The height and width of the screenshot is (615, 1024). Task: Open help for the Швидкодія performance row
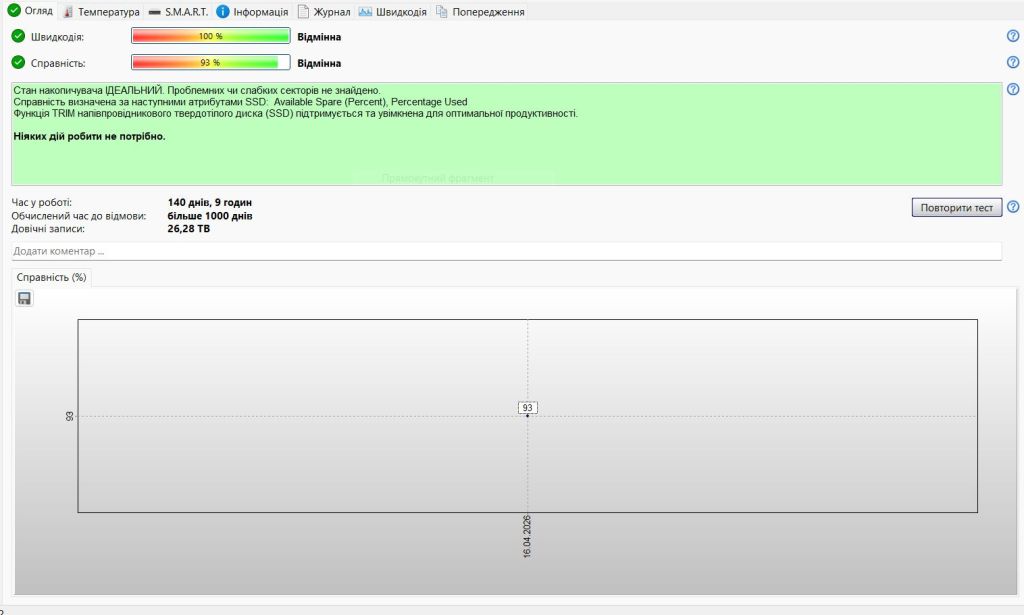click(1013, 36)
